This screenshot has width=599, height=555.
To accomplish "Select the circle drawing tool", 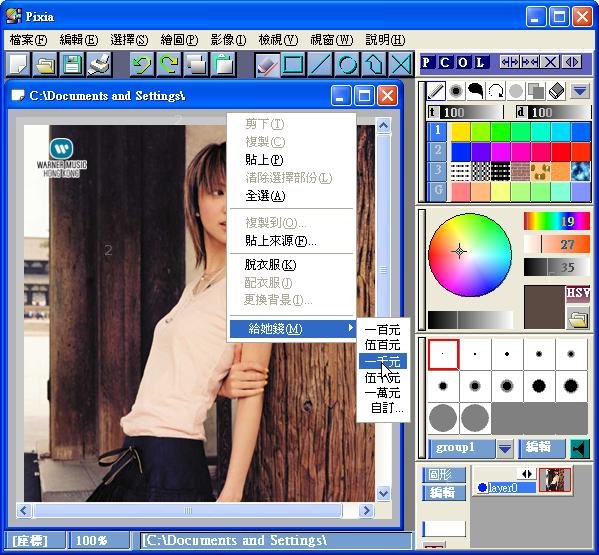I will [x=347, y=64].
